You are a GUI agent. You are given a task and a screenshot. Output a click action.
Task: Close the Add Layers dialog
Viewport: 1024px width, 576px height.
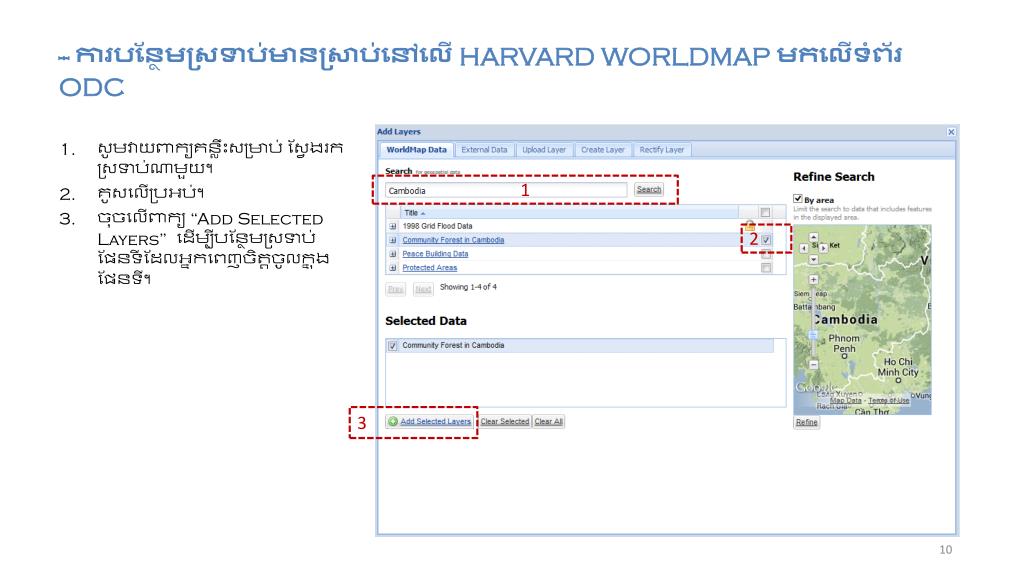tap(952, 132)
